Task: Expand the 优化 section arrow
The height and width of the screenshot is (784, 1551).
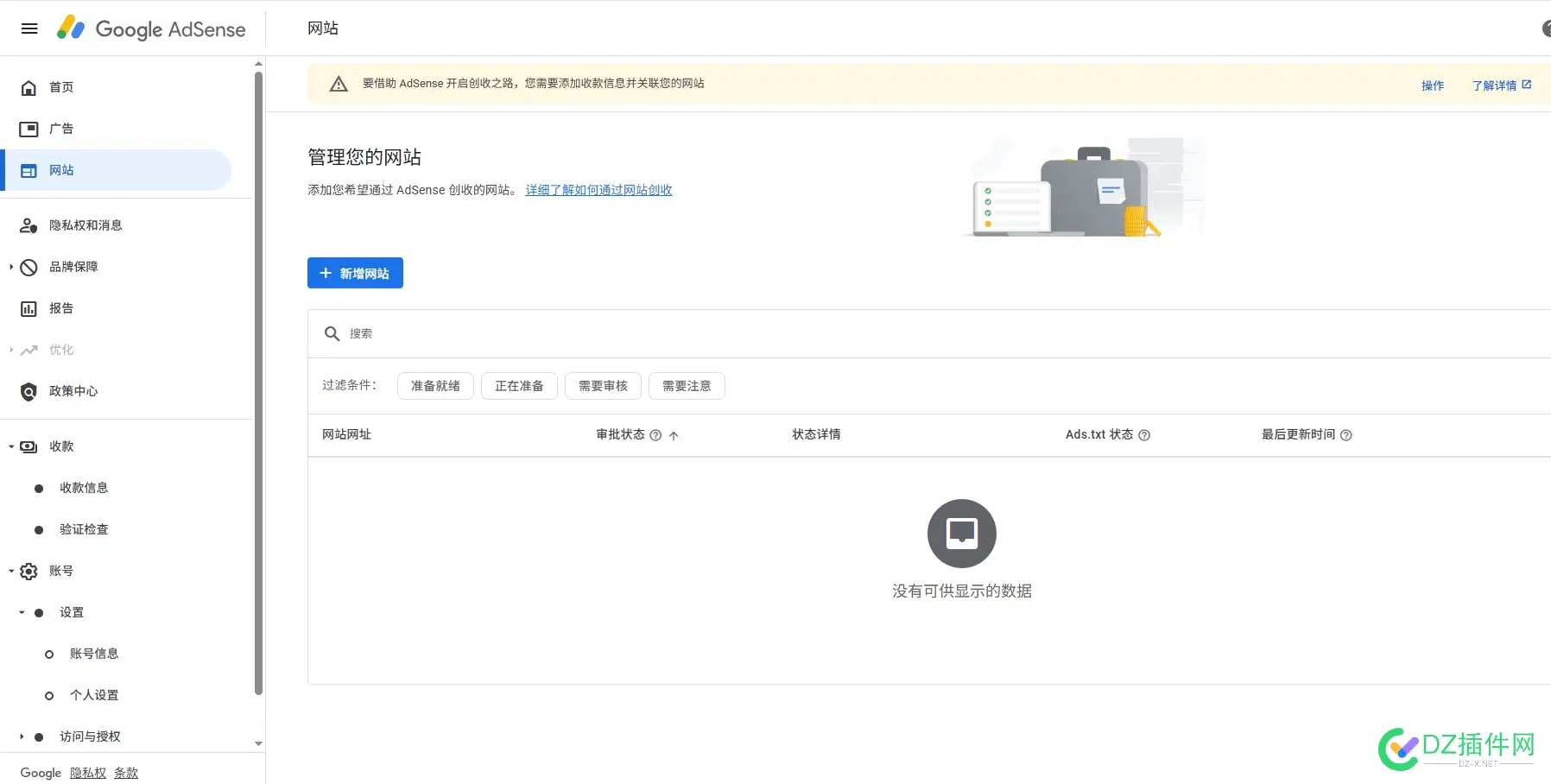Action: [x=11, y=351]
